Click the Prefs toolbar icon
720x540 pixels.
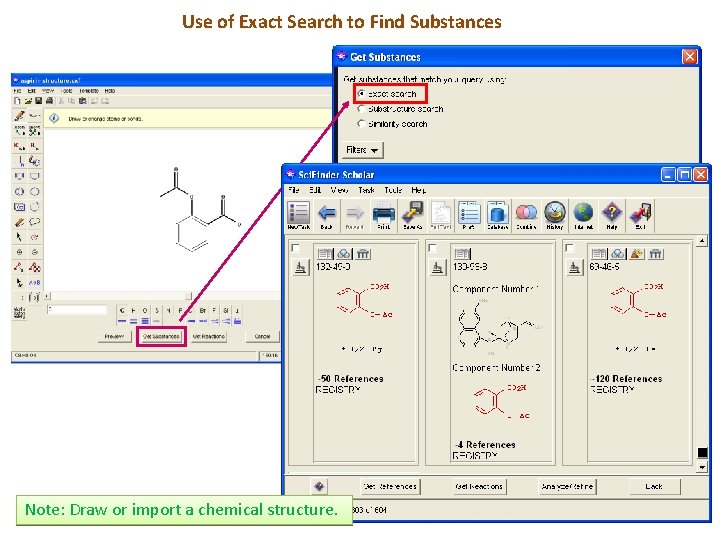pyautogui.click(x=469, y=215)
